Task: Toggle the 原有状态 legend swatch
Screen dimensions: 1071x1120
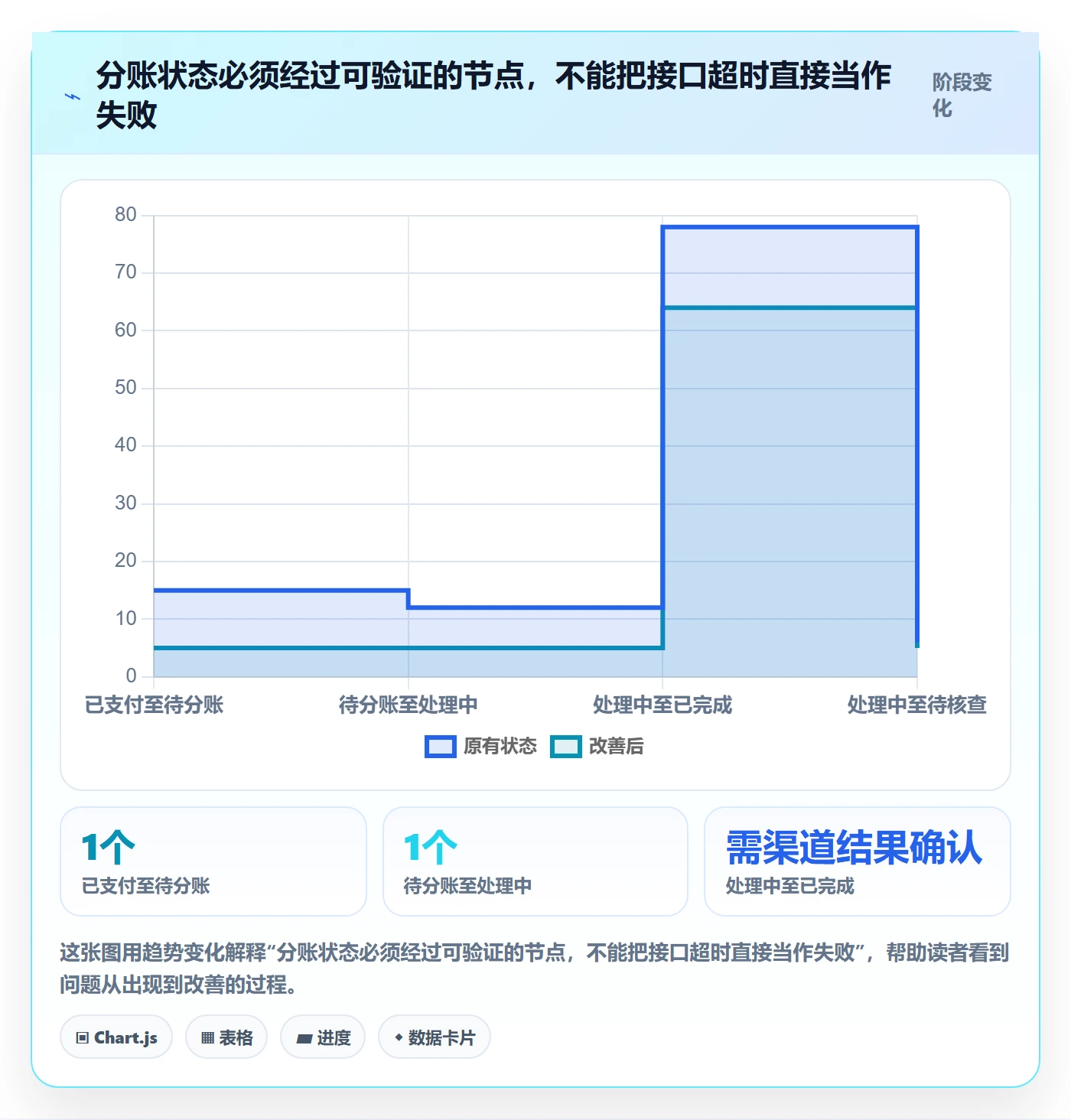Action: [x=441, y=747]
